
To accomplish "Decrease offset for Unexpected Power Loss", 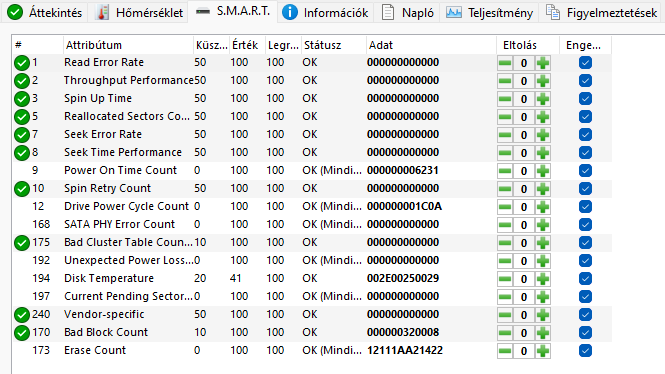I will pos(505,261).
